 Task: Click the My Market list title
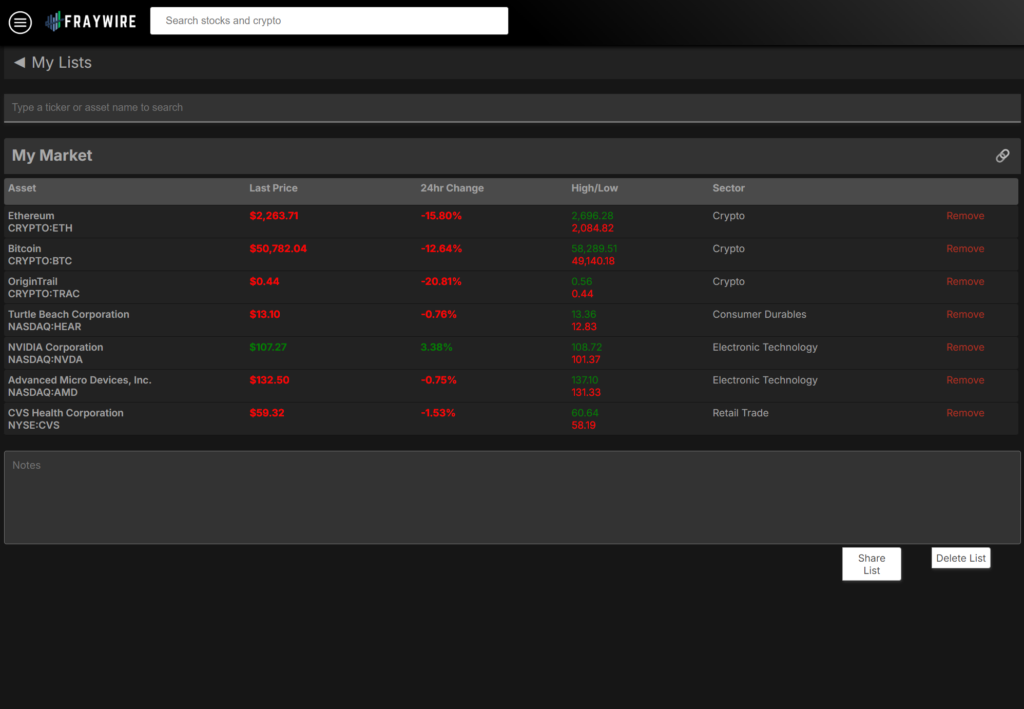tap(52, 155)
